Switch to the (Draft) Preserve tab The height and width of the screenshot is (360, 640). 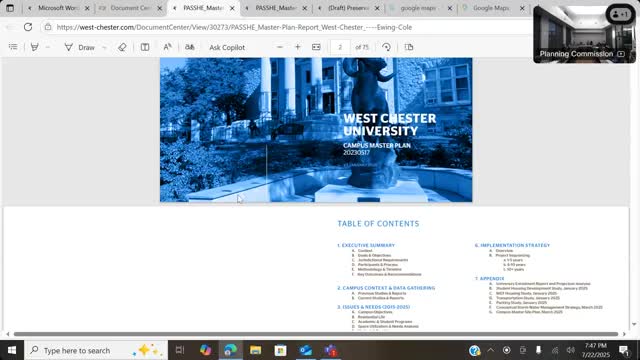point(348,8)
